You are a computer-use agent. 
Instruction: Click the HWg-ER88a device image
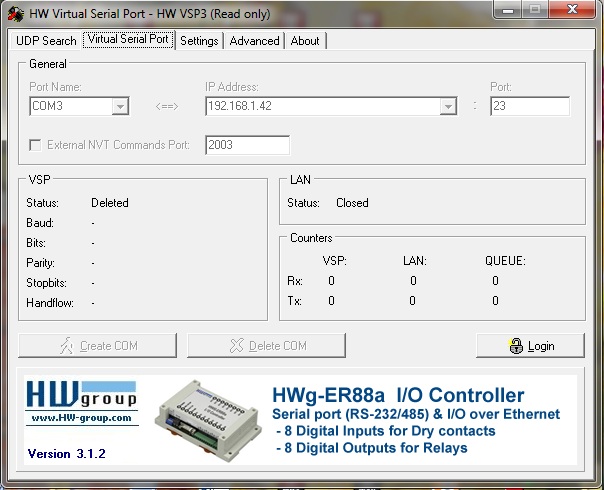(208, 420)
